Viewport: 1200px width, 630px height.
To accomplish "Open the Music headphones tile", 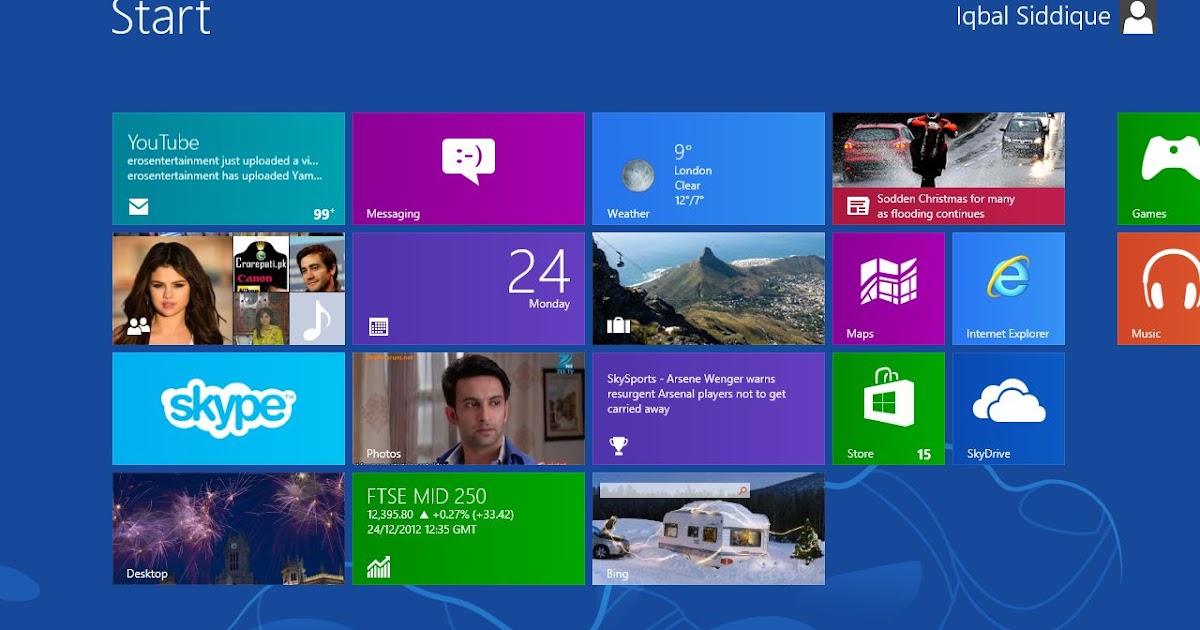I will click(1158, 288).
